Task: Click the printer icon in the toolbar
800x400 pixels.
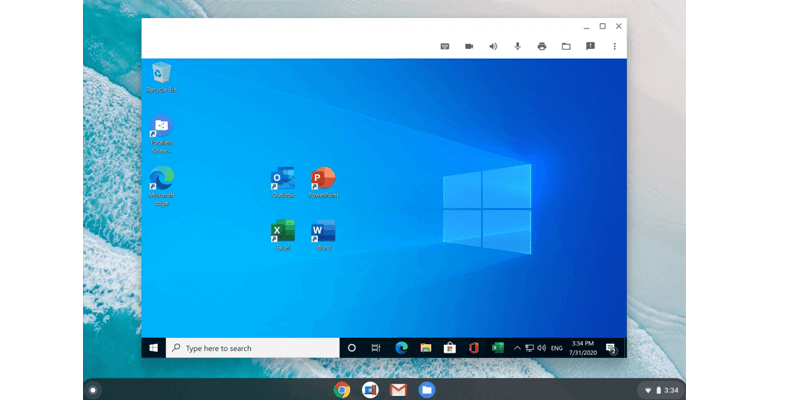Action: (542, 46)
